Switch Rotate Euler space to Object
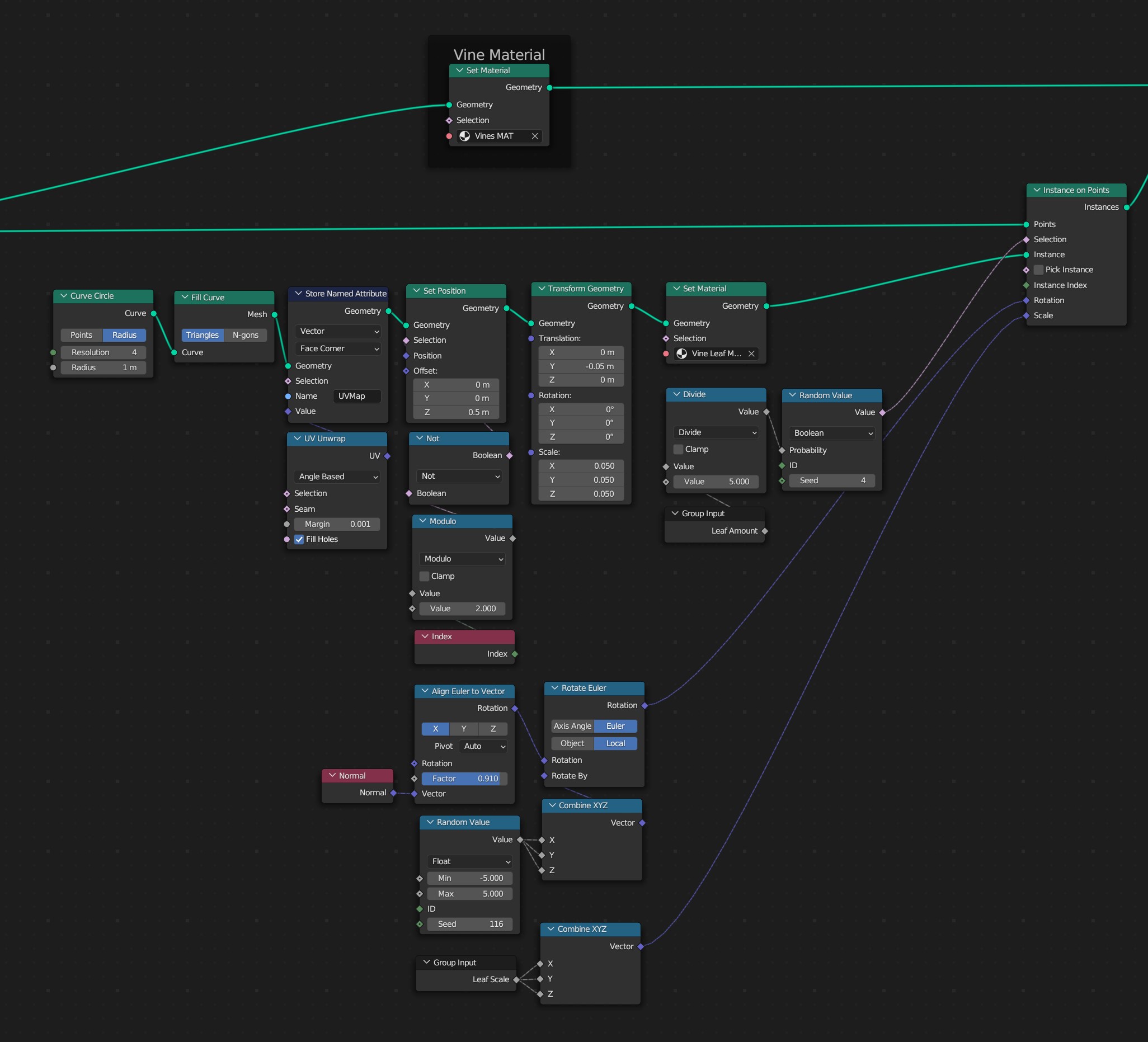1148x1042 pixels. pyautogui.click(x=572, y=744)
